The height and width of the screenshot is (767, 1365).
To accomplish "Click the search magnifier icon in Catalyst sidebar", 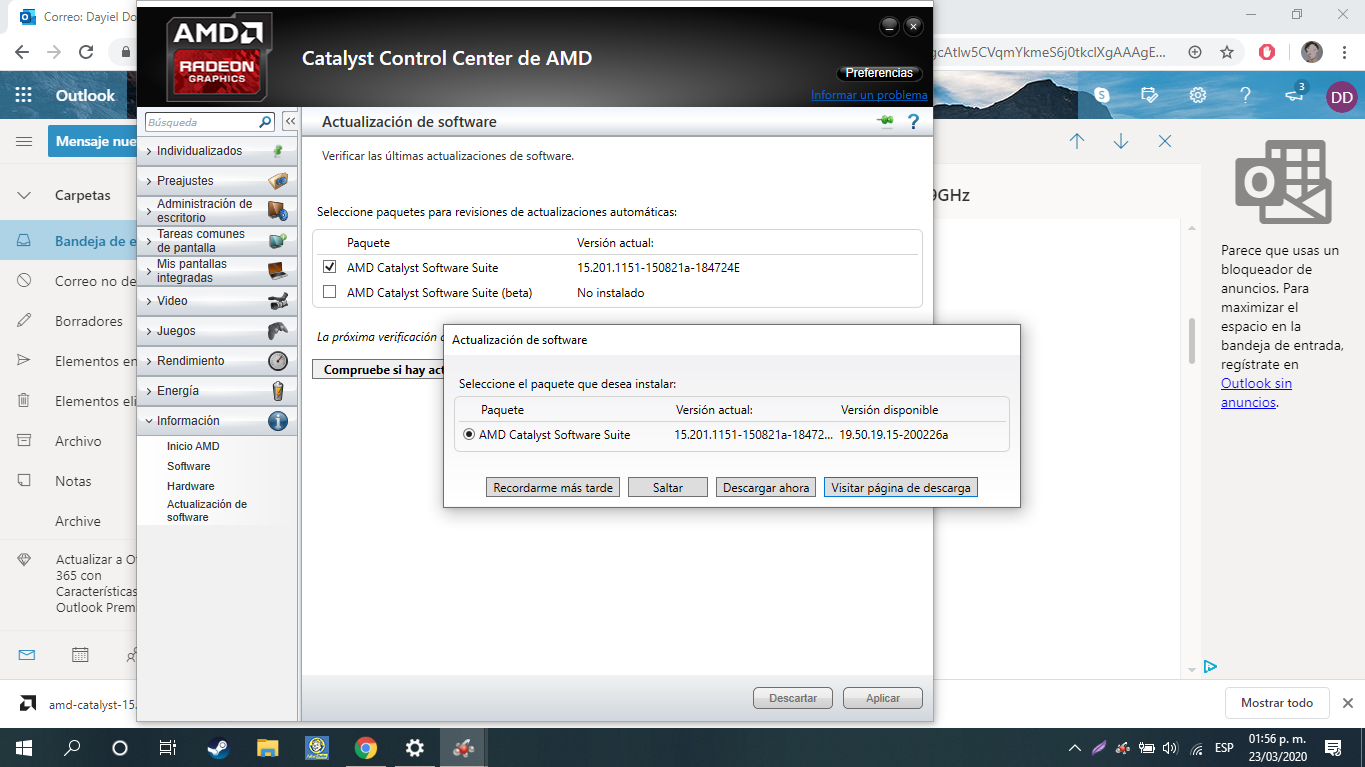I will (x=265, y=122).
